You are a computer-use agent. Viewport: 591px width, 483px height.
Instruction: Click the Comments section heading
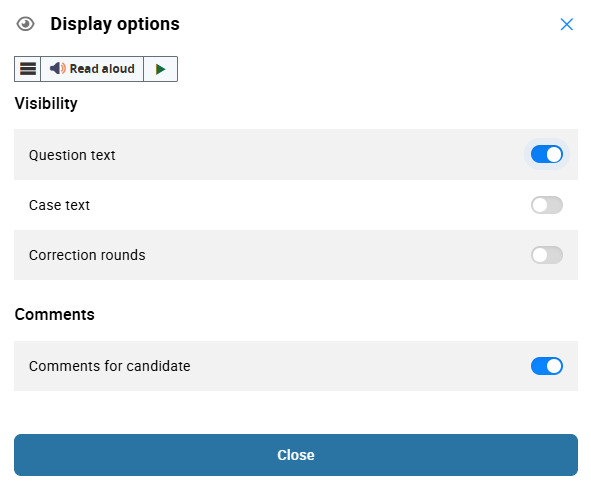(55, 314)
